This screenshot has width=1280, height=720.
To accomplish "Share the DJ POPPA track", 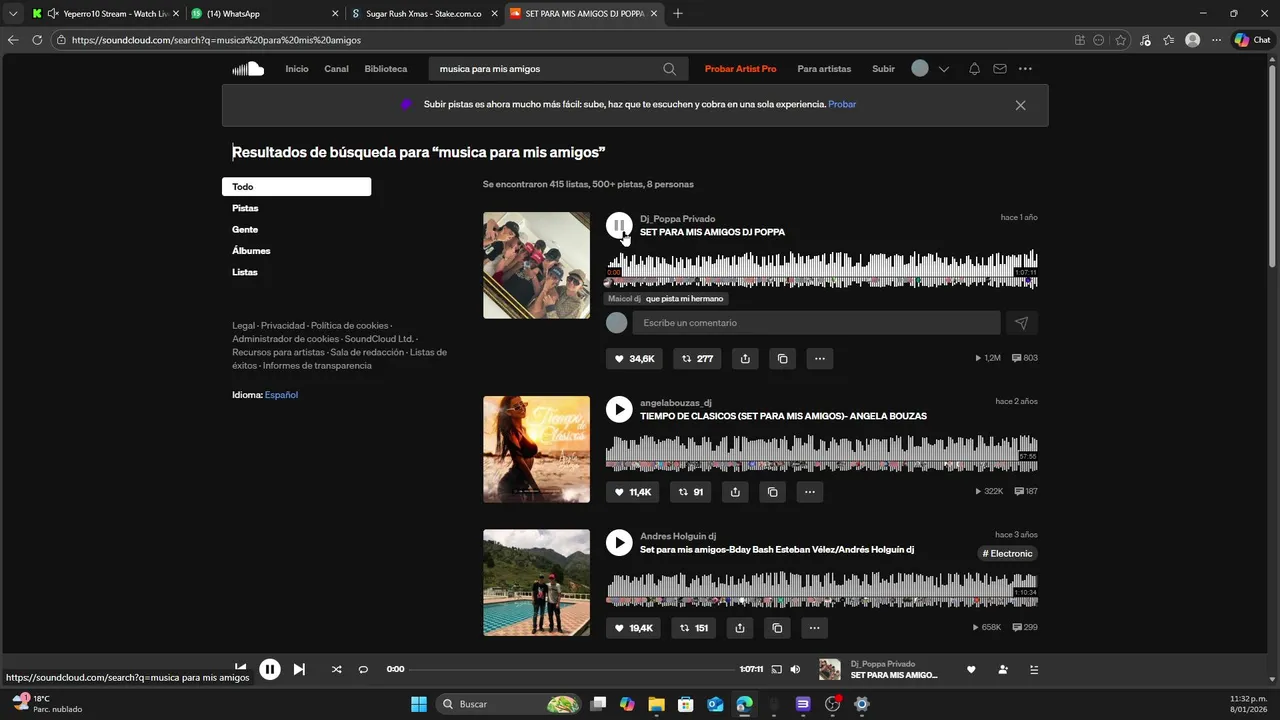I will 745,358.
